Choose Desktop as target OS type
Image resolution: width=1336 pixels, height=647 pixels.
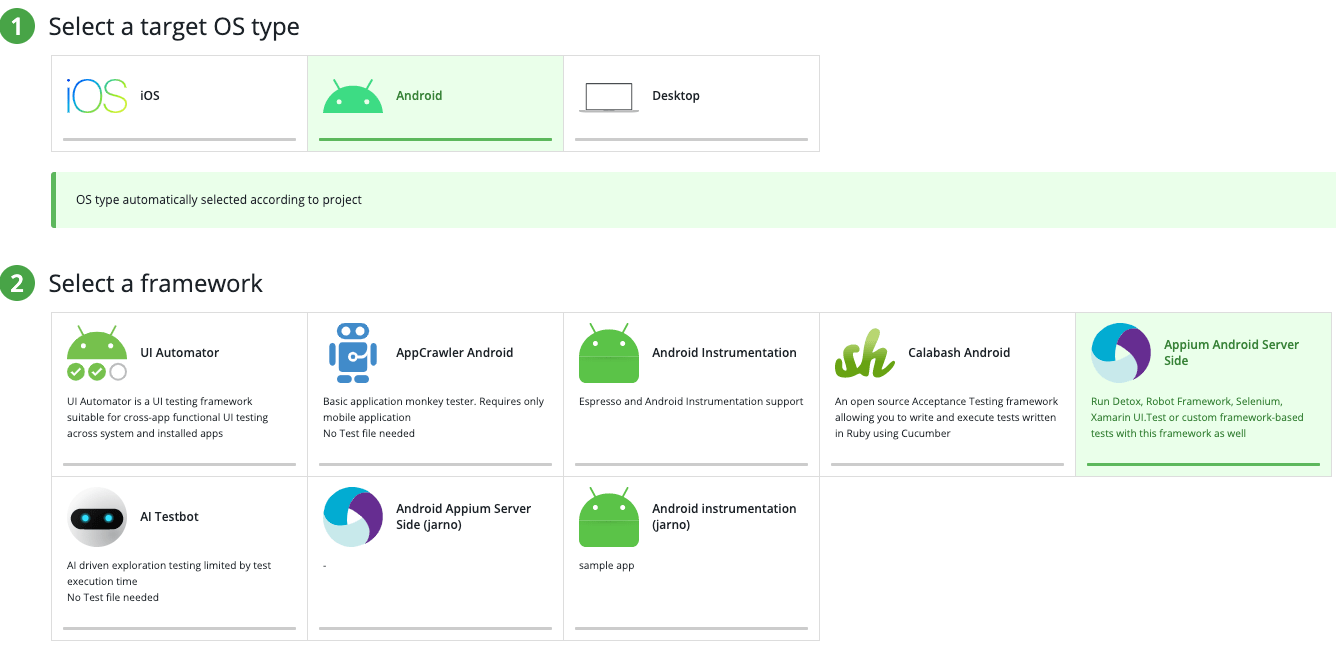676,96
